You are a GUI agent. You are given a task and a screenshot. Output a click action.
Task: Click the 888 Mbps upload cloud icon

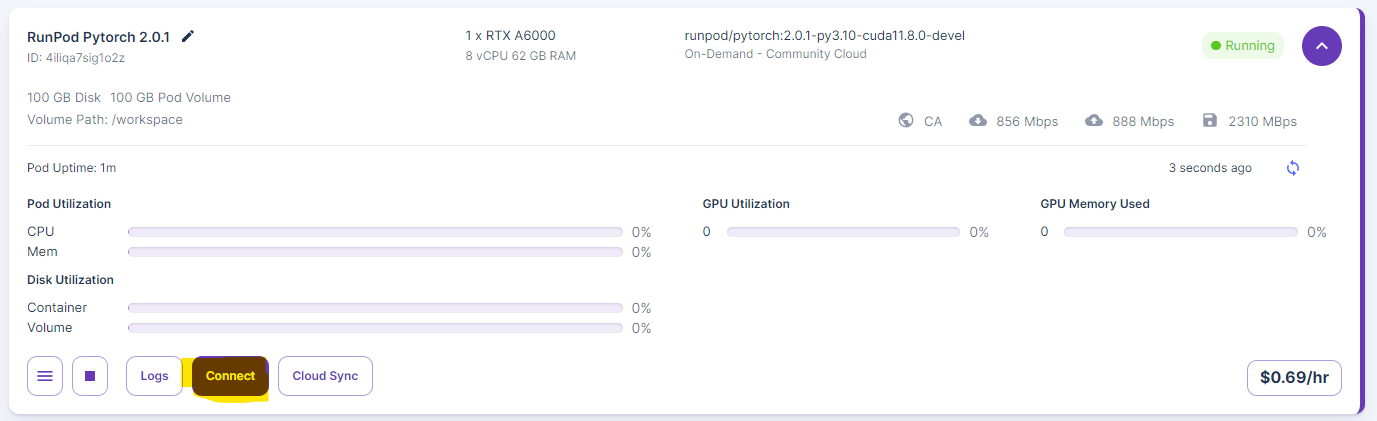coord(1094,121)
